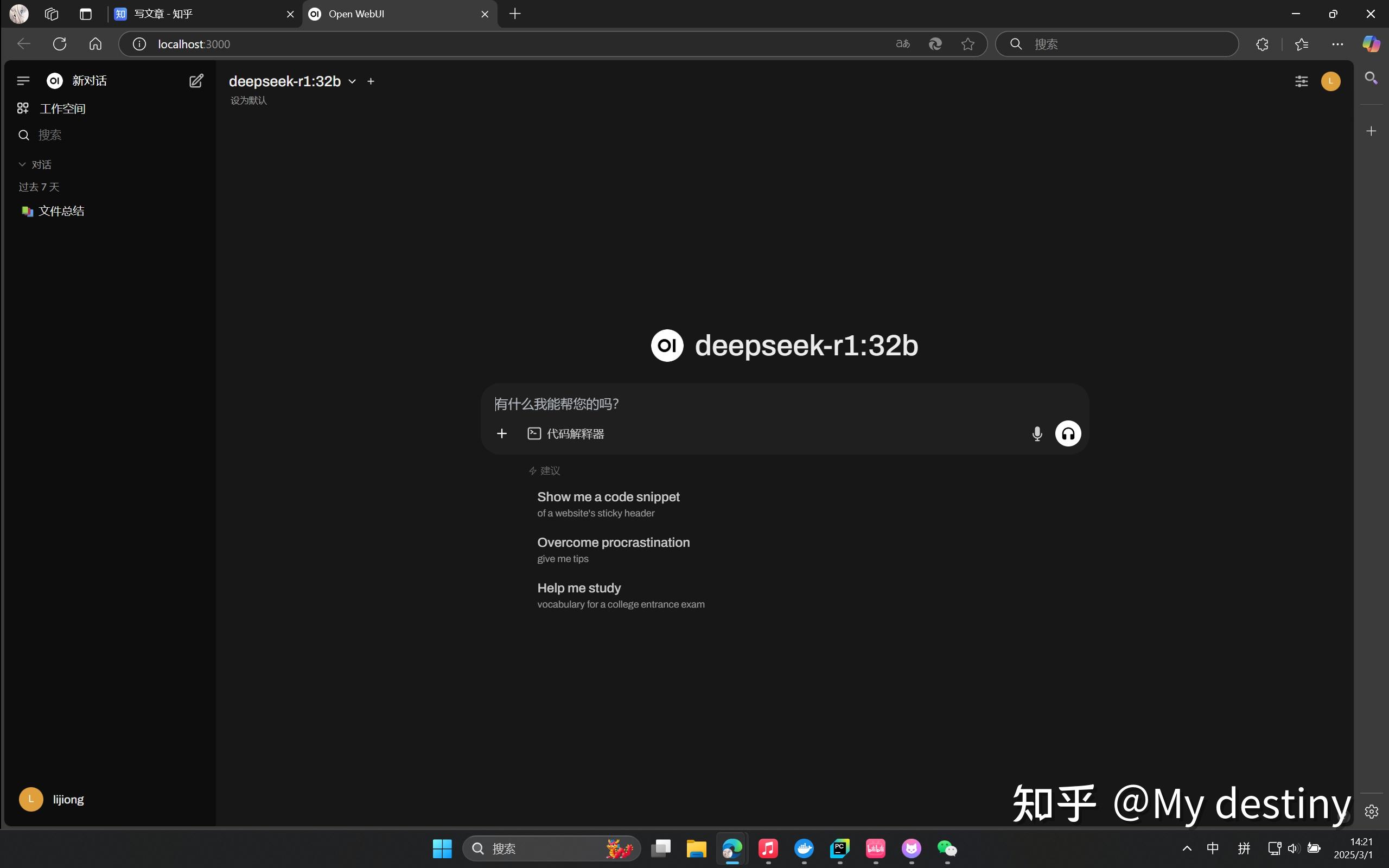Open the search magnifier at top right

[1372, 78]
